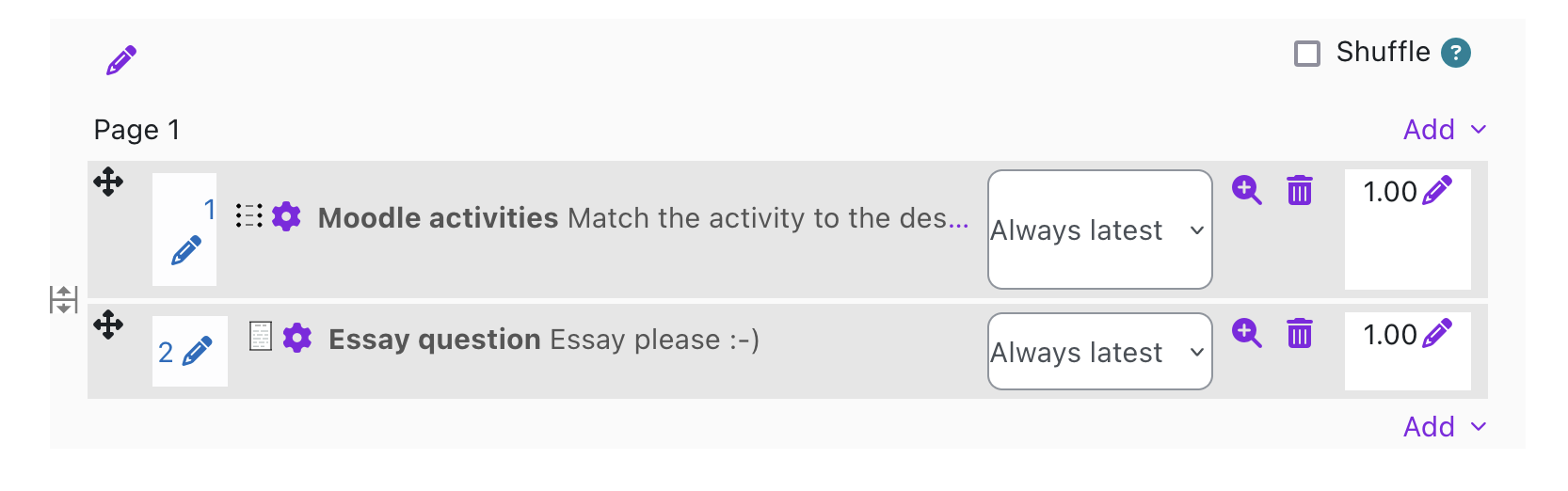Viewport: 1568px width, 491px height.
Task: Delete Moodle activities question with trash icon
Action: (1300, 190)
